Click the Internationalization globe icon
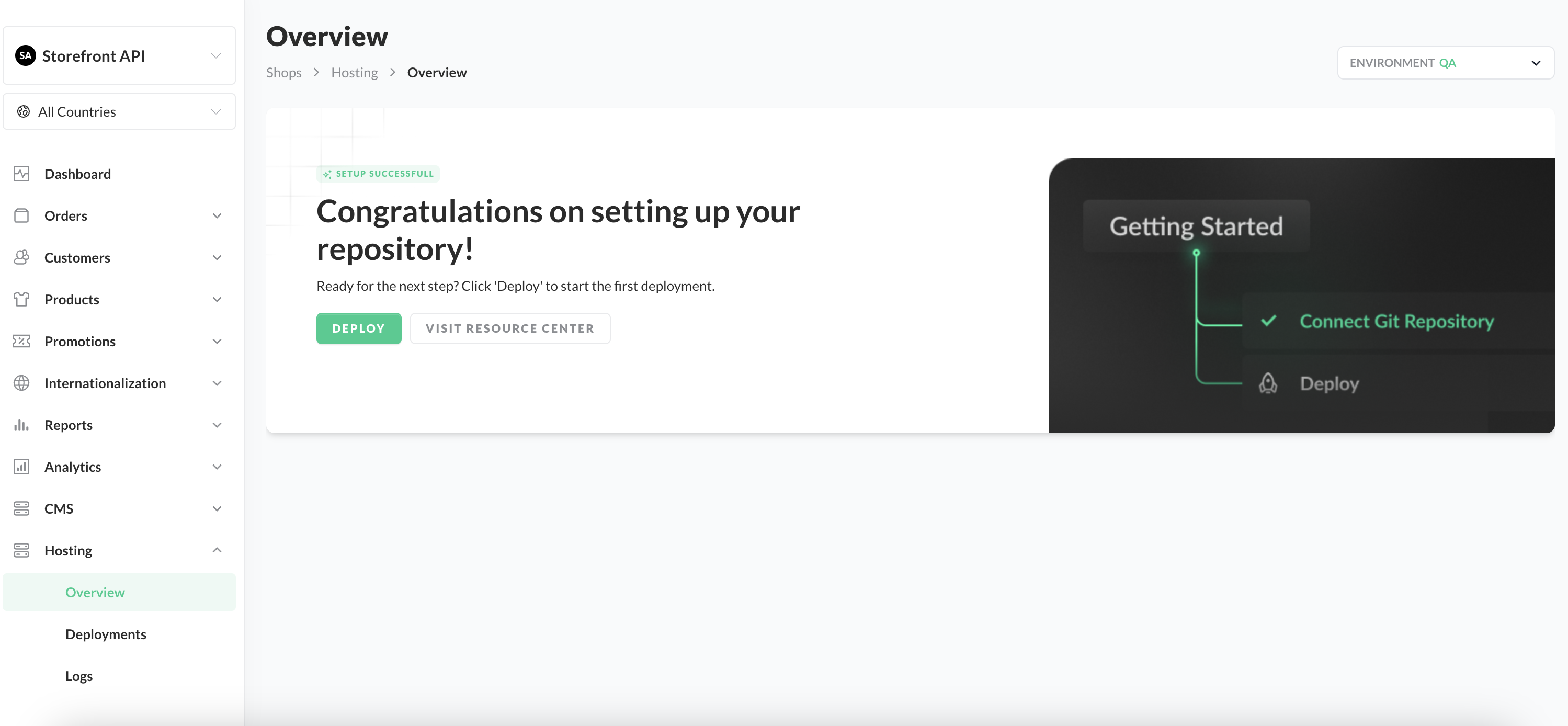1568x726 pixels. 21,383
